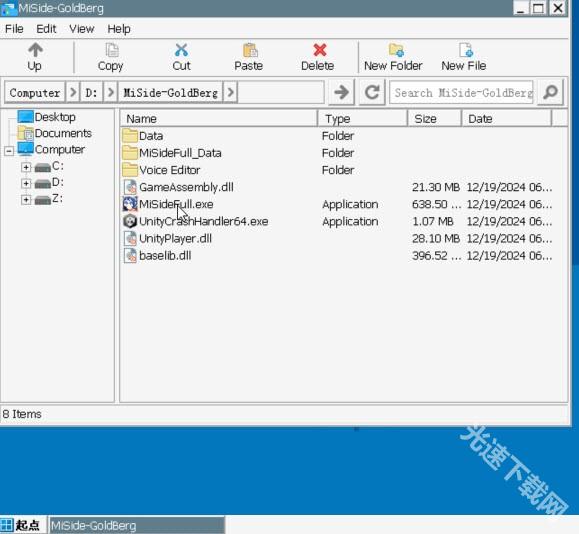579x534 pixels.
Task: Open the Edit menu
Action: (46, 29)
